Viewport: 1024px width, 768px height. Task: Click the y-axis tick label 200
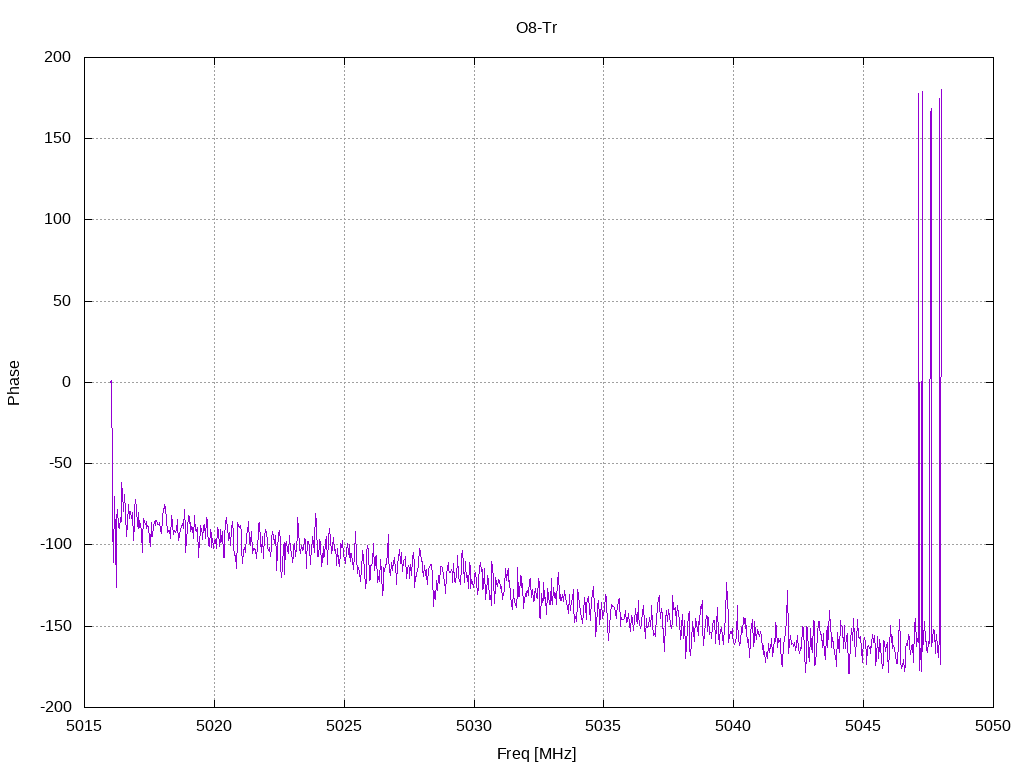click(x=57, y=57)
